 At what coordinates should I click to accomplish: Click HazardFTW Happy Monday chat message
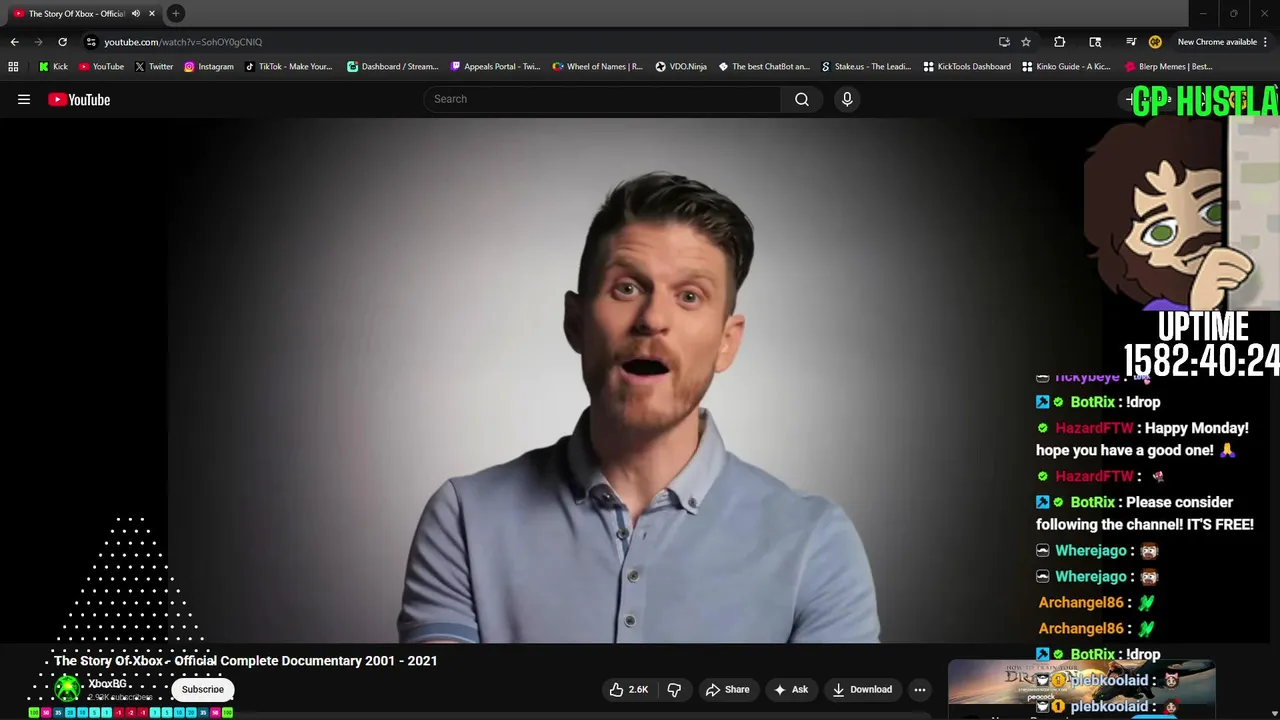tap(1142, 439)
